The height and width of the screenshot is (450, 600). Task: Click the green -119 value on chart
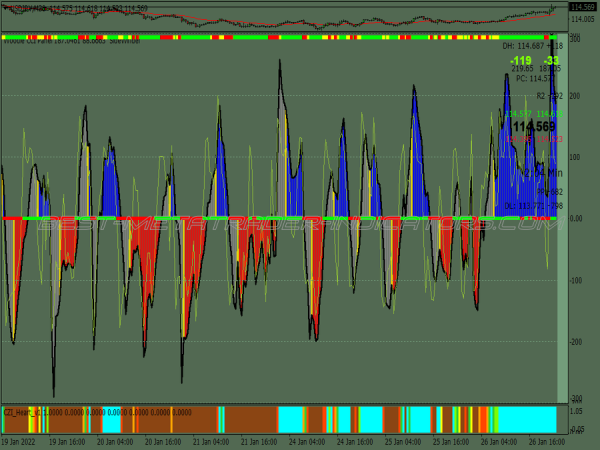[x=520, y=61]
